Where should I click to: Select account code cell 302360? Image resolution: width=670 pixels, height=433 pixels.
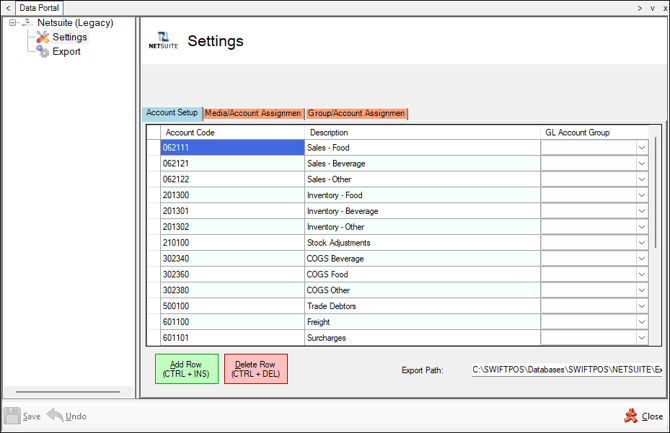(232, 274)
